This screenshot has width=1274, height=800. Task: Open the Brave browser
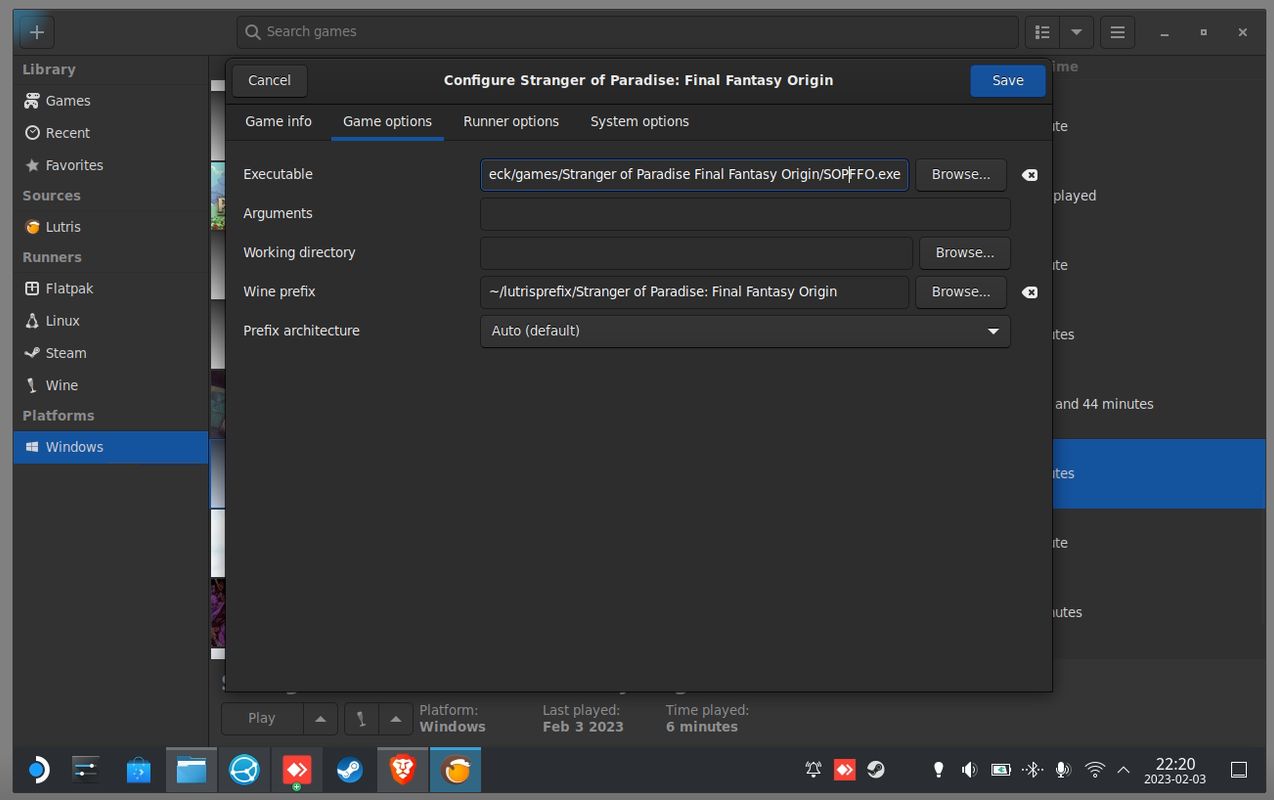click(x=402, y=770)
